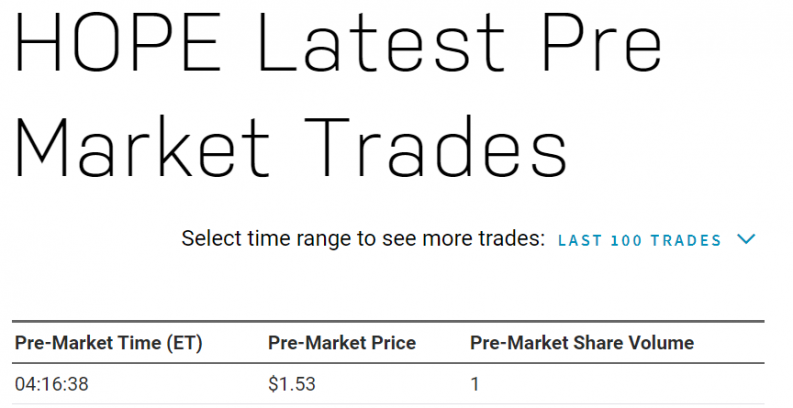Viewport: 793px width, 408px height.
Task: Click the share volume value of 1
Action: click(475, 382)
